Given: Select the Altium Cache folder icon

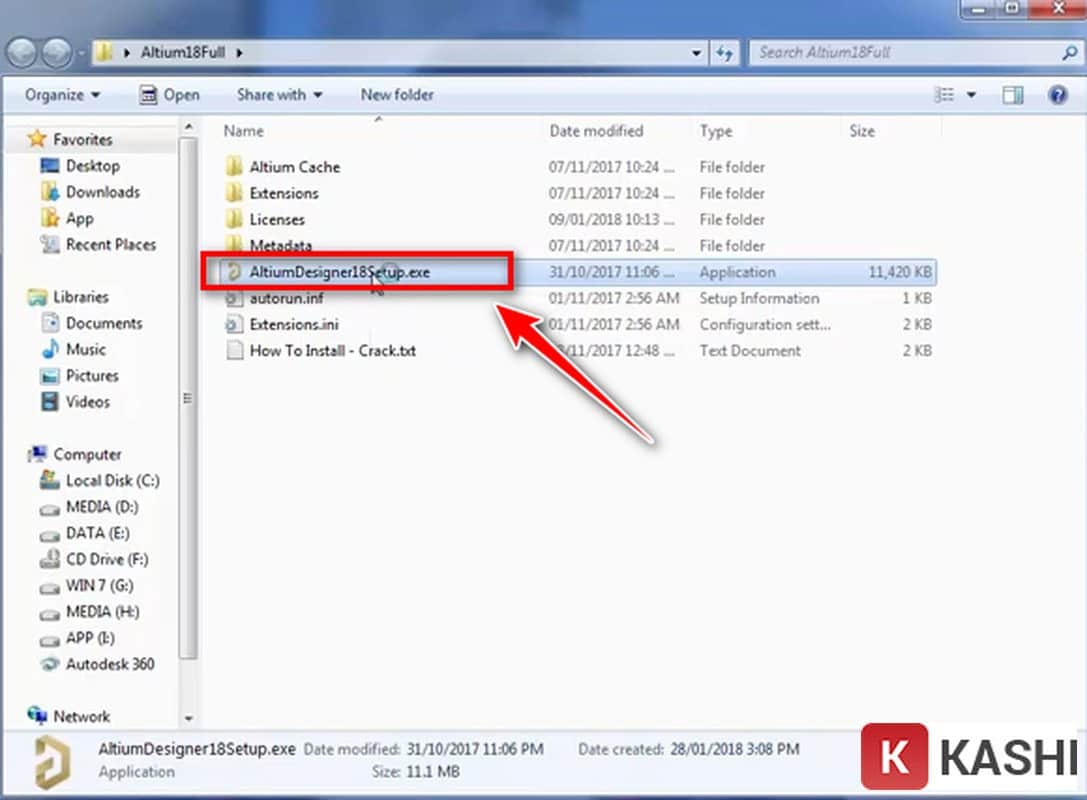Looking at the screenshot, I should tap(234, 166).
